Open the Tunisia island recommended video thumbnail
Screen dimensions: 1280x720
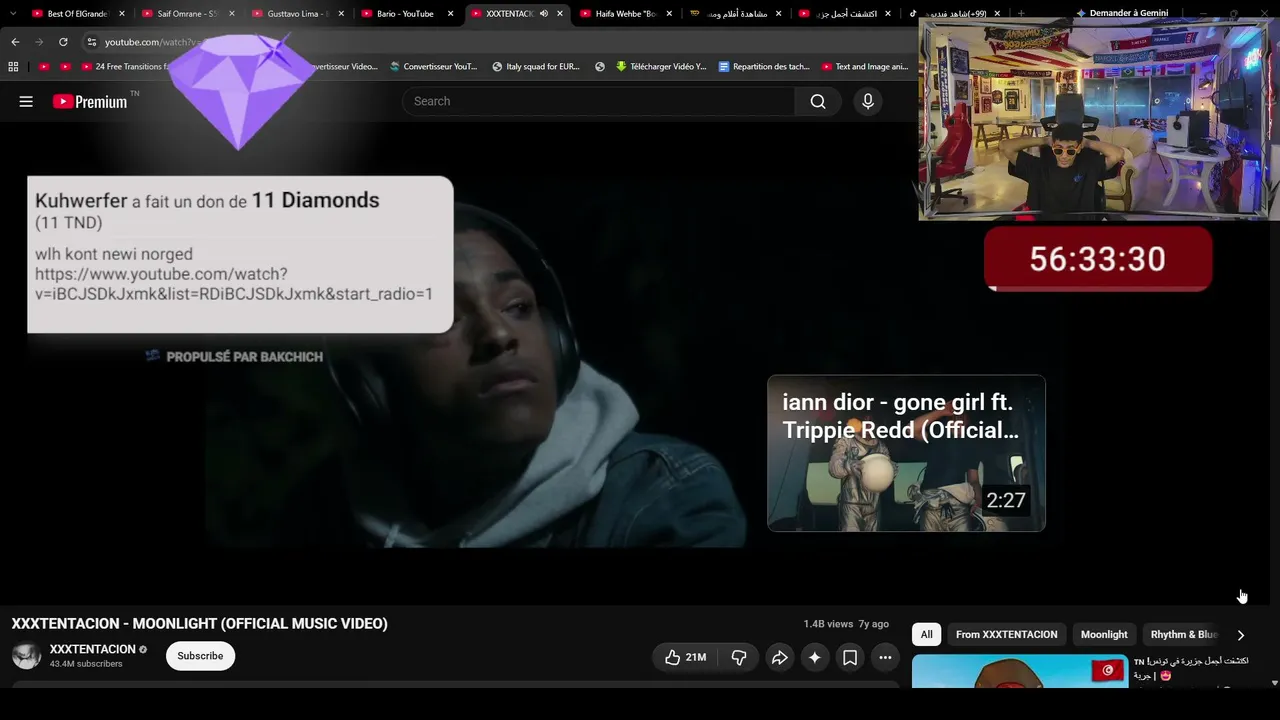pyautogui.click(x=1020, y=671)
